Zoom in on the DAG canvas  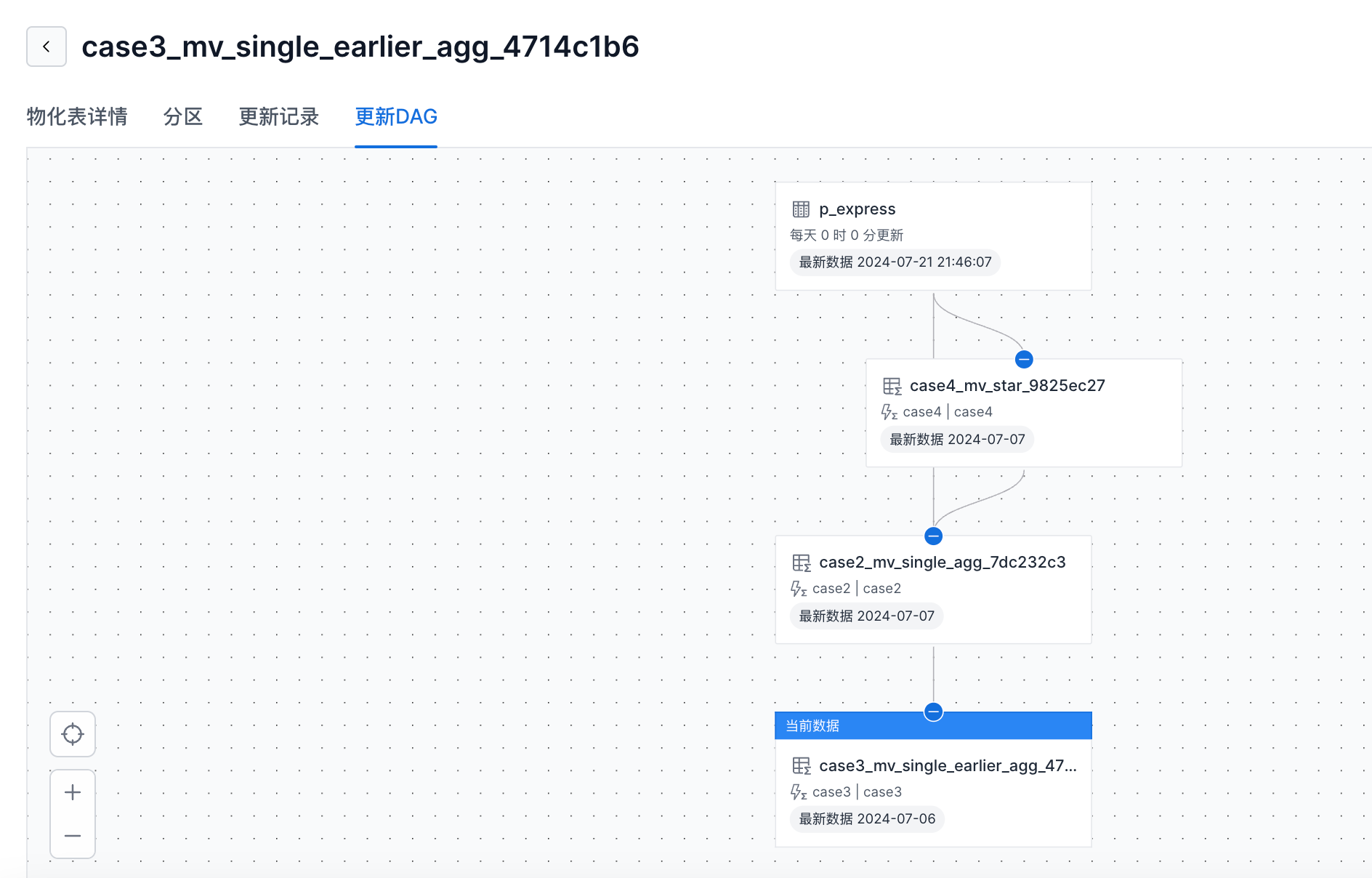[73, 792]
